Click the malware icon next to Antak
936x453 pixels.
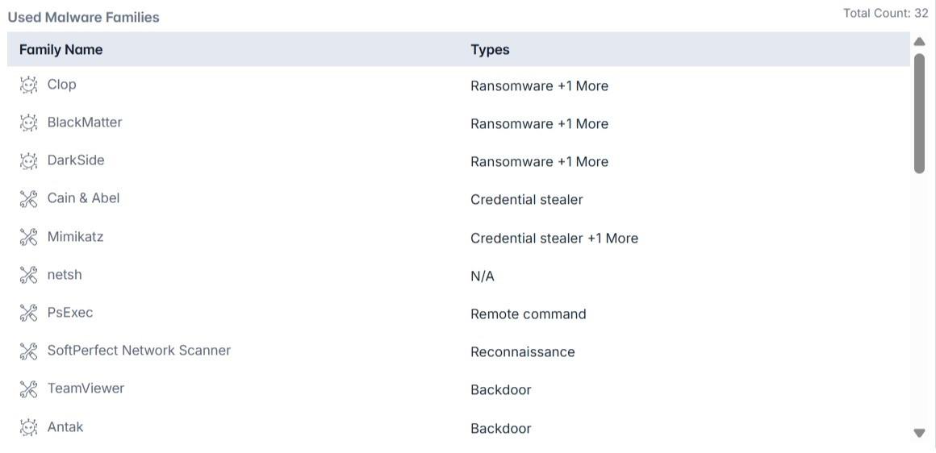[28, 429]
